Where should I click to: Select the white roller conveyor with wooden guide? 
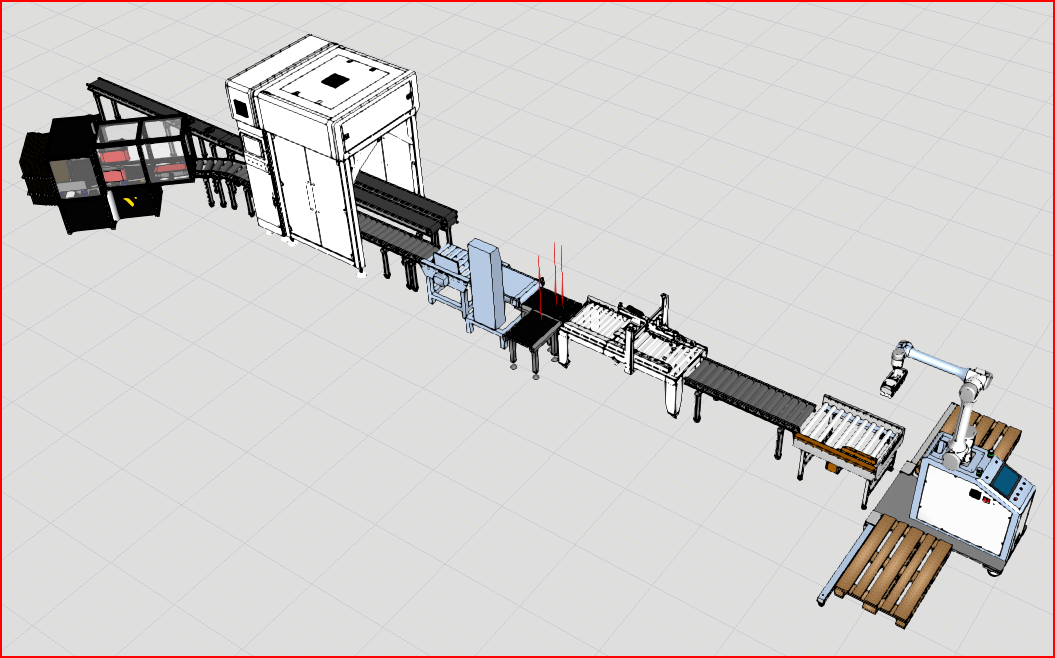[x=851, y=434]
